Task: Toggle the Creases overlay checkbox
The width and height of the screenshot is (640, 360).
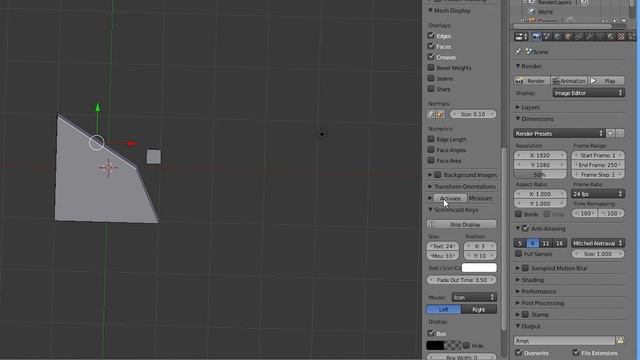Action: (431, 57)
